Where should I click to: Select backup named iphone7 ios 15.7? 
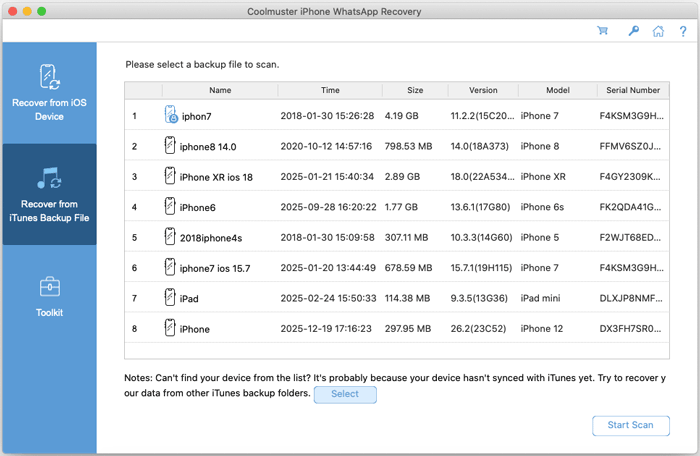pyautogui.click(x=215, y=268)
